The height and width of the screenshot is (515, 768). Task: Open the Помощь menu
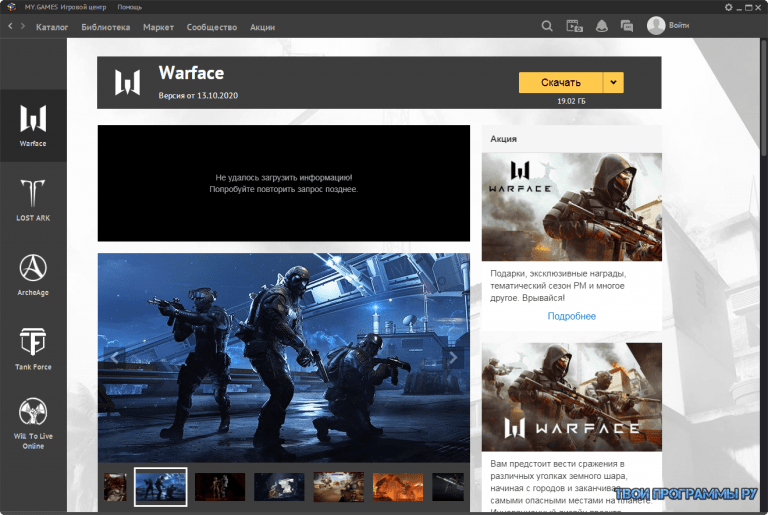[x=129, y=7]
